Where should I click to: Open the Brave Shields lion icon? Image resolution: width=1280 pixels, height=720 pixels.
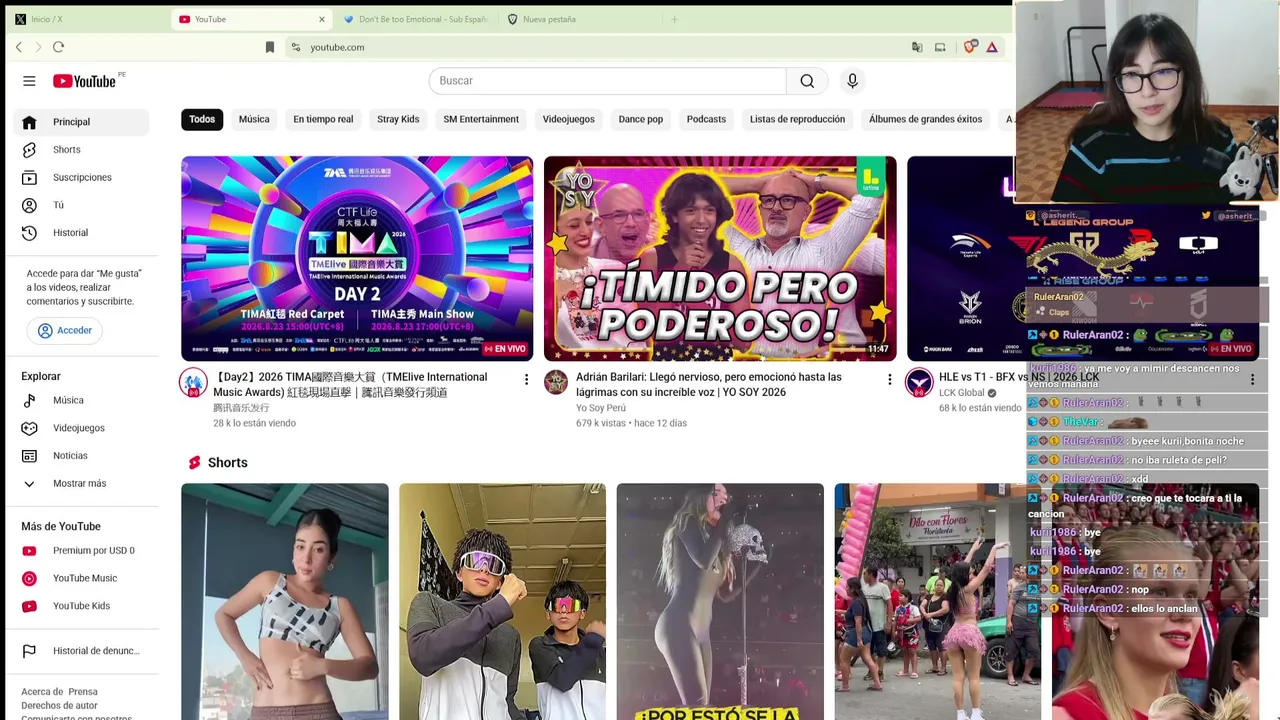click(x=969, y=47)
